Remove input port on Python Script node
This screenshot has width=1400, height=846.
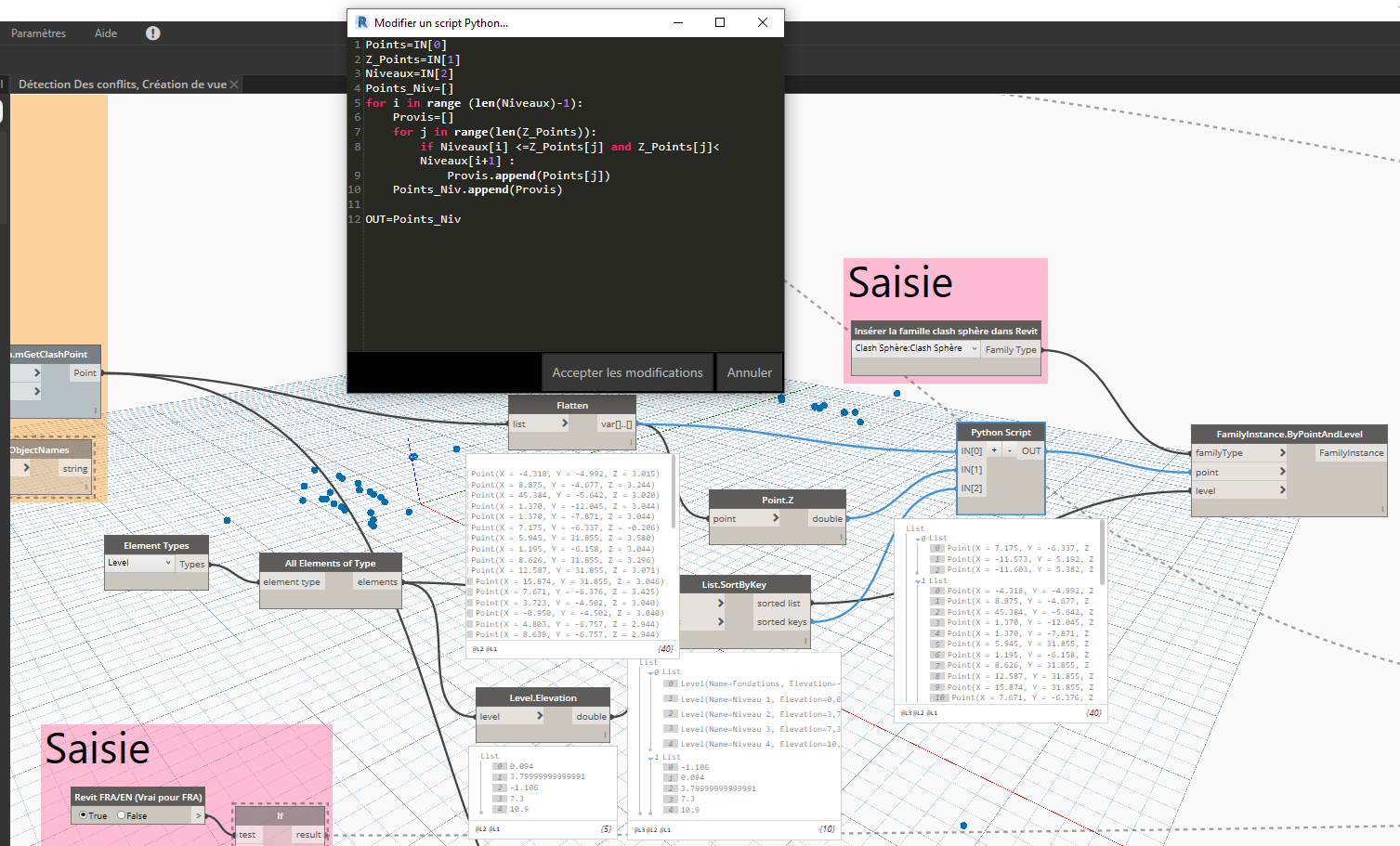(x=1009, y=450)
